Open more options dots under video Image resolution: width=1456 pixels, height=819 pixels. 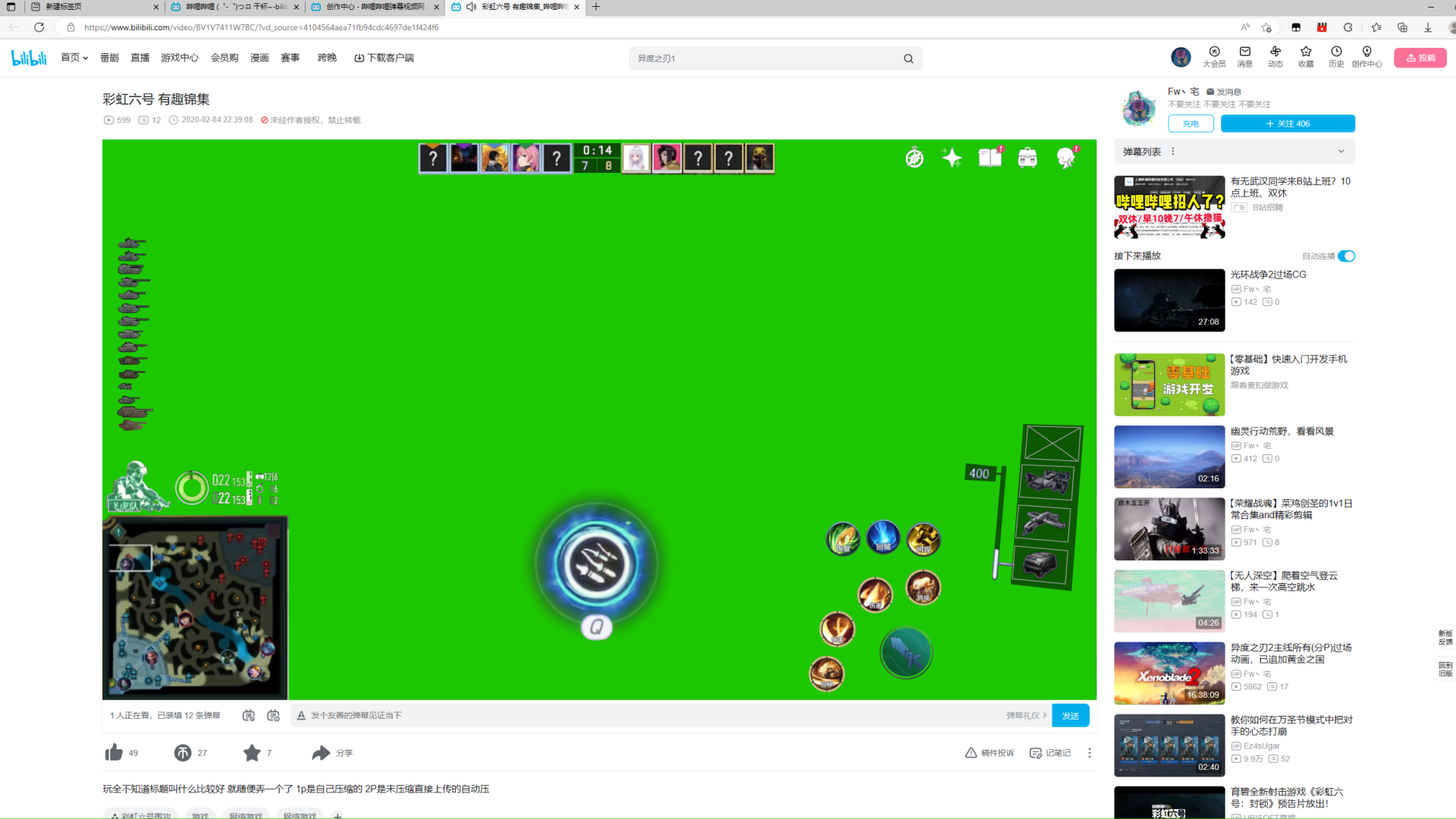point(1090,752)
